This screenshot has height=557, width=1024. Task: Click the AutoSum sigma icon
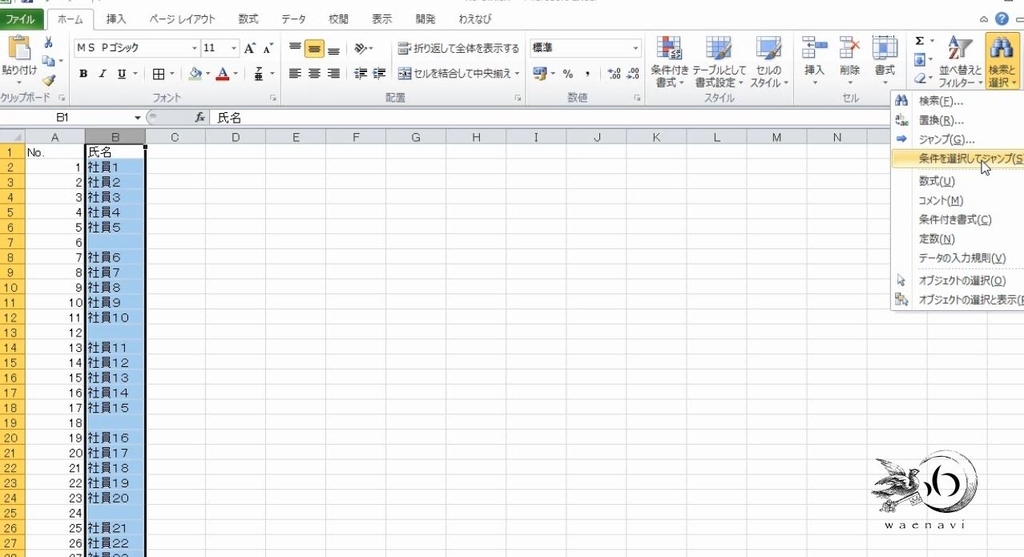point(920,41)
